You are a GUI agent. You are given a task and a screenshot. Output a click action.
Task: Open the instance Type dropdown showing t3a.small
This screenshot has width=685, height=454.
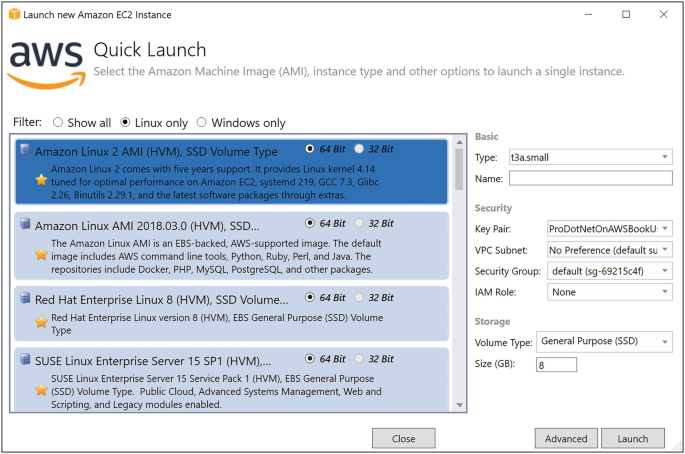pos(591,157)
